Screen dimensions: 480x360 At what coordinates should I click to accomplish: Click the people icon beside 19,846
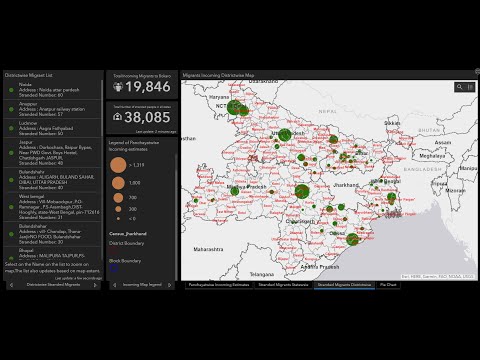pyautogui.click(x=118, y=87)
